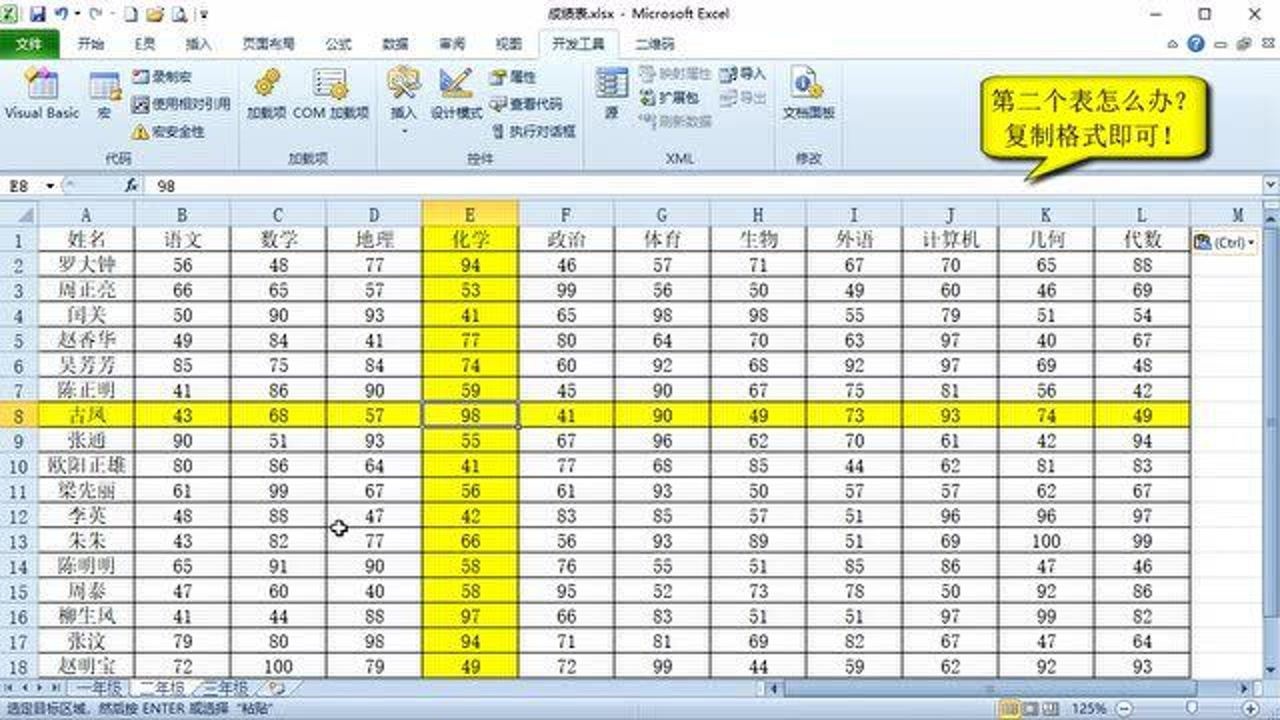Click Run Dialog (执行对话框)
The image size is (1280, 720).
pos(534,131)
